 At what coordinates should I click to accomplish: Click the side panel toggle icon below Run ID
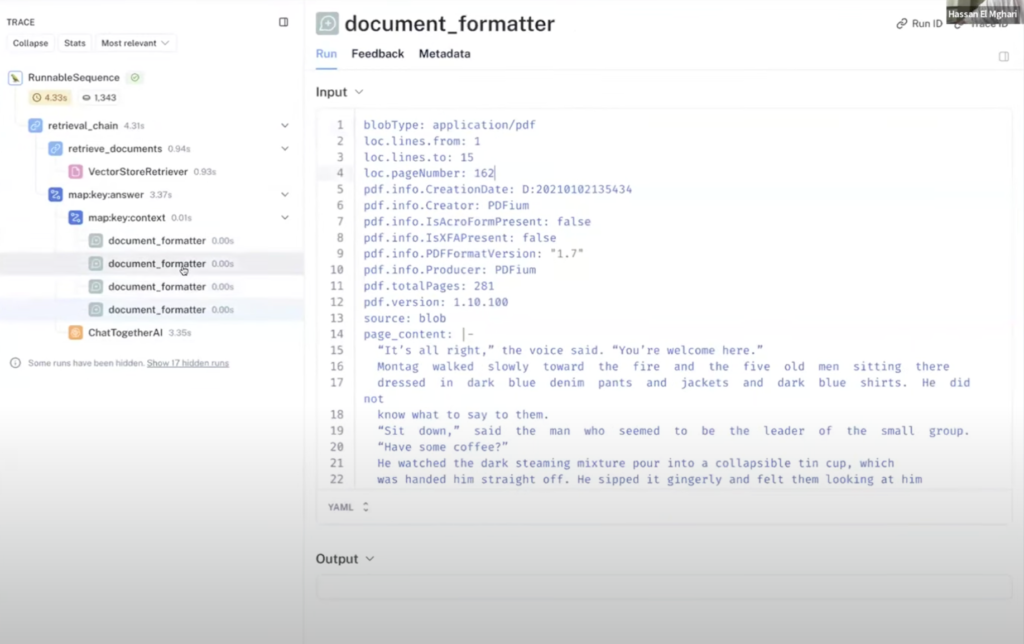(1004, 57)
